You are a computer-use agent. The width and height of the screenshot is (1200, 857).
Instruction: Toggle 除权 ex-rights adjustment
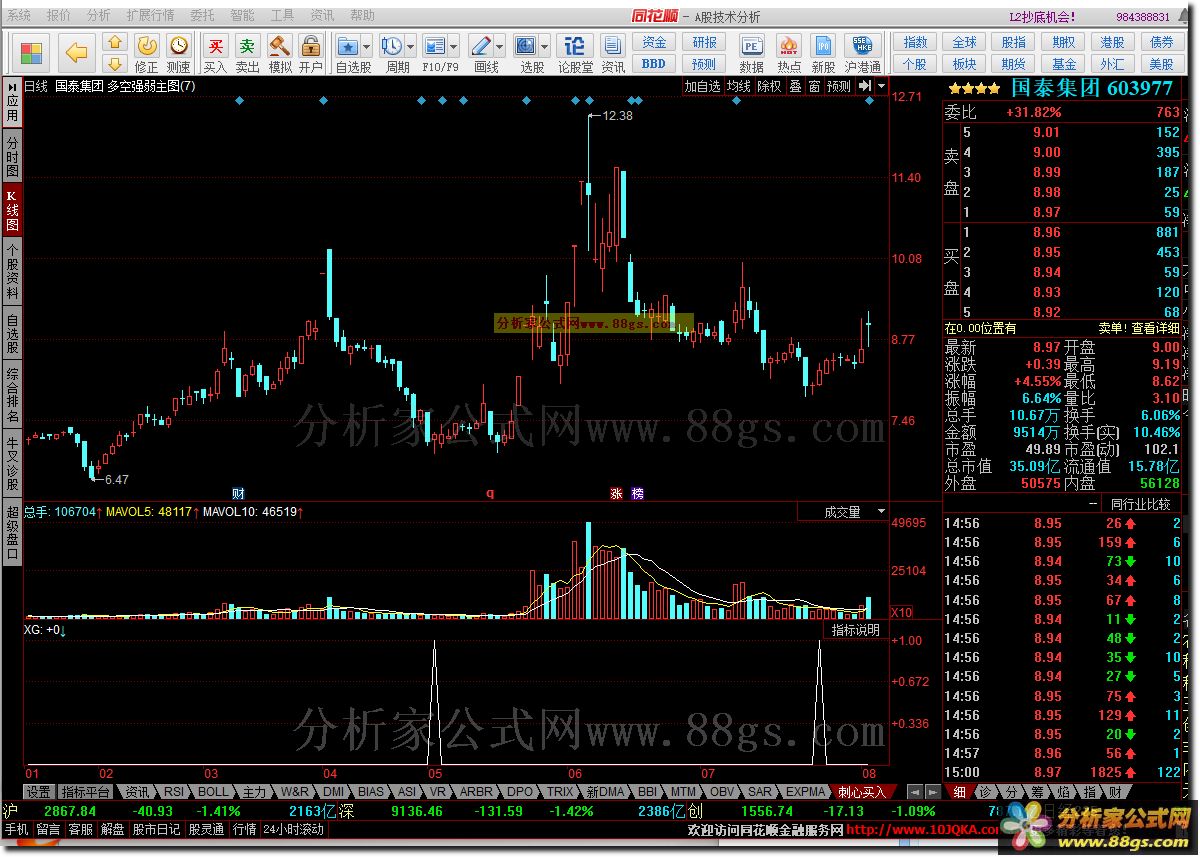pos(769,87)
